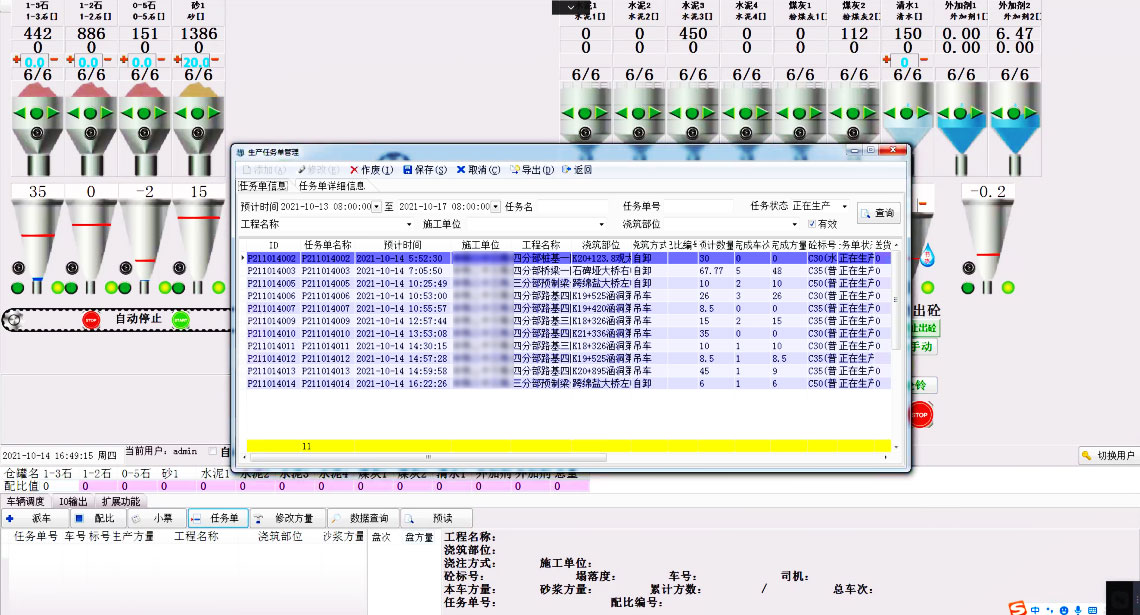Click 取消 (cancel) in dialog toolbar
Viewport: 1140px width, 615px height.
[478, 170]
